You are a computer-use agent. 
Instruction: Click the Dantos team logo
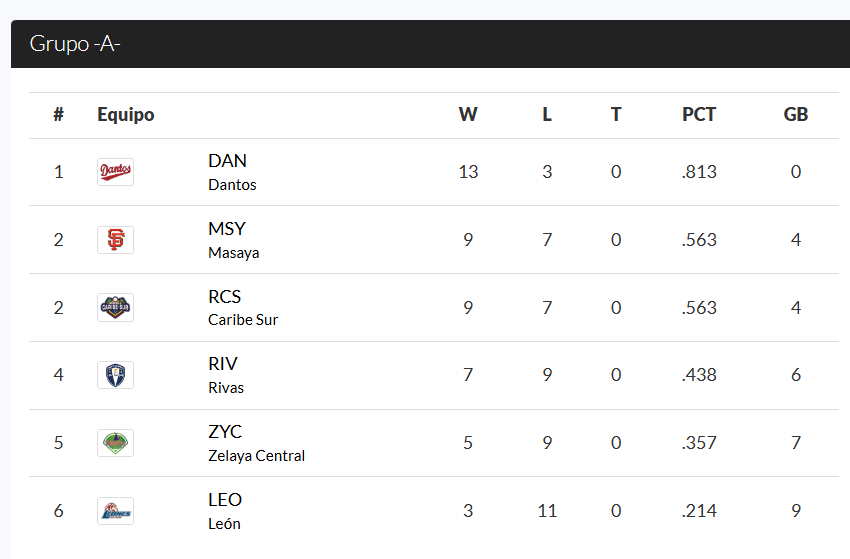point(115,172)
